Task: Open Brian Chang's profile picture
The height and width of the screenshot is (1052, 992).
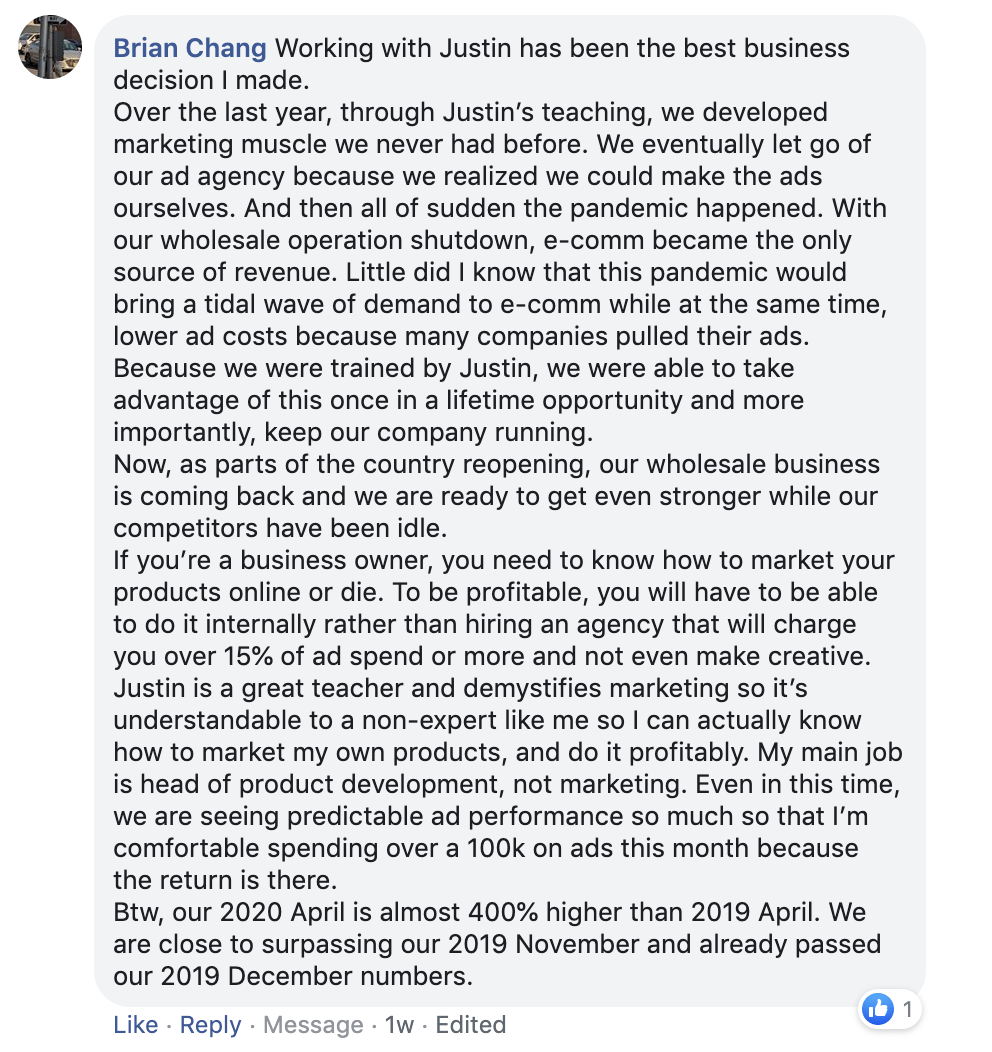Action: (x=50, y=47)
